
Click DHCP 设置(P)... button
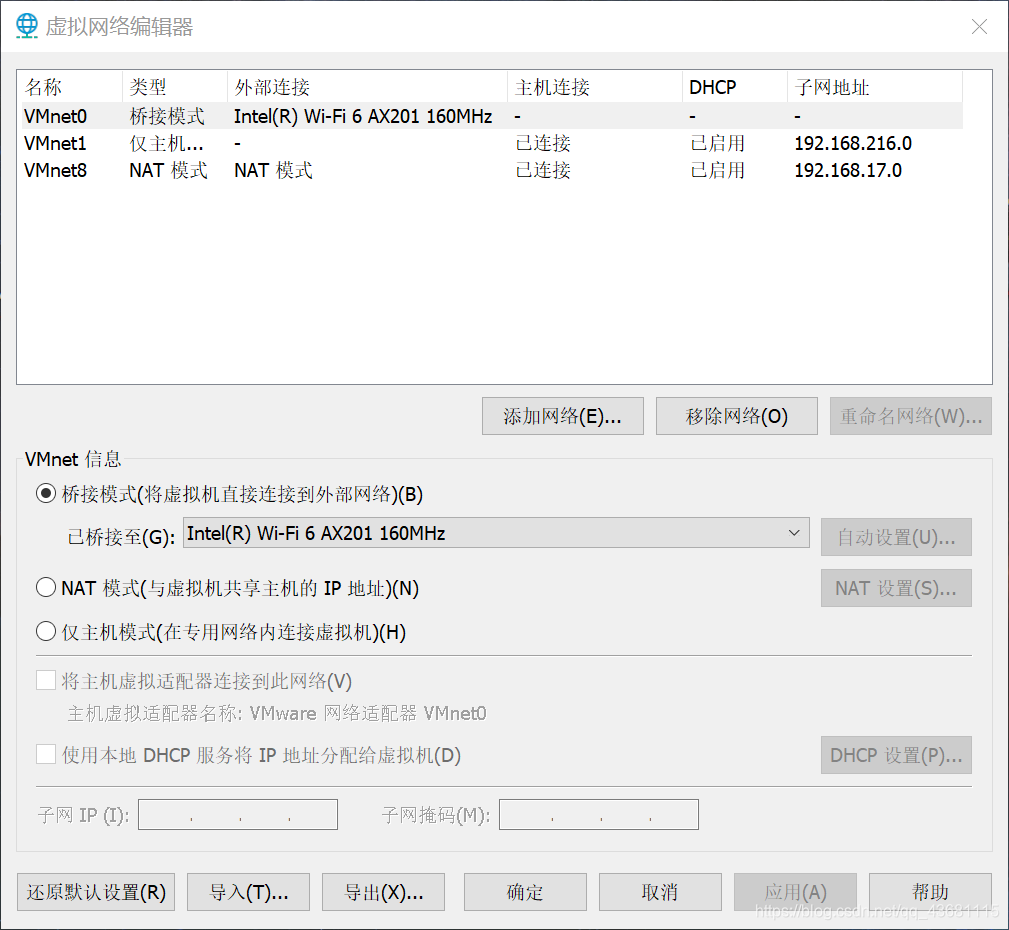[896, 755]
